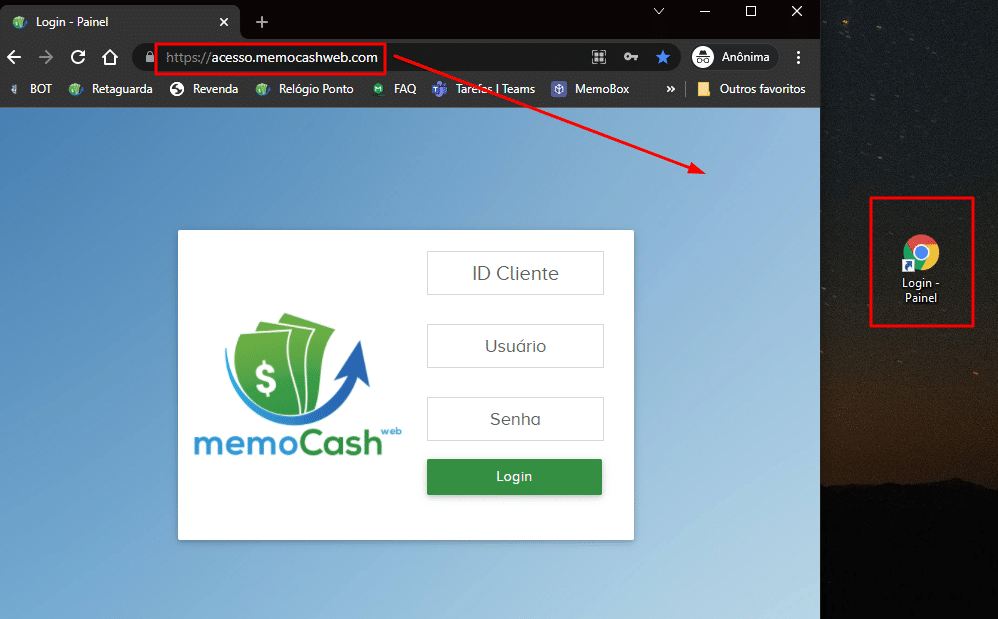Open Outros favoritos bookmarks folder
The image size is (998, 619).
click(x=751, y=89)
